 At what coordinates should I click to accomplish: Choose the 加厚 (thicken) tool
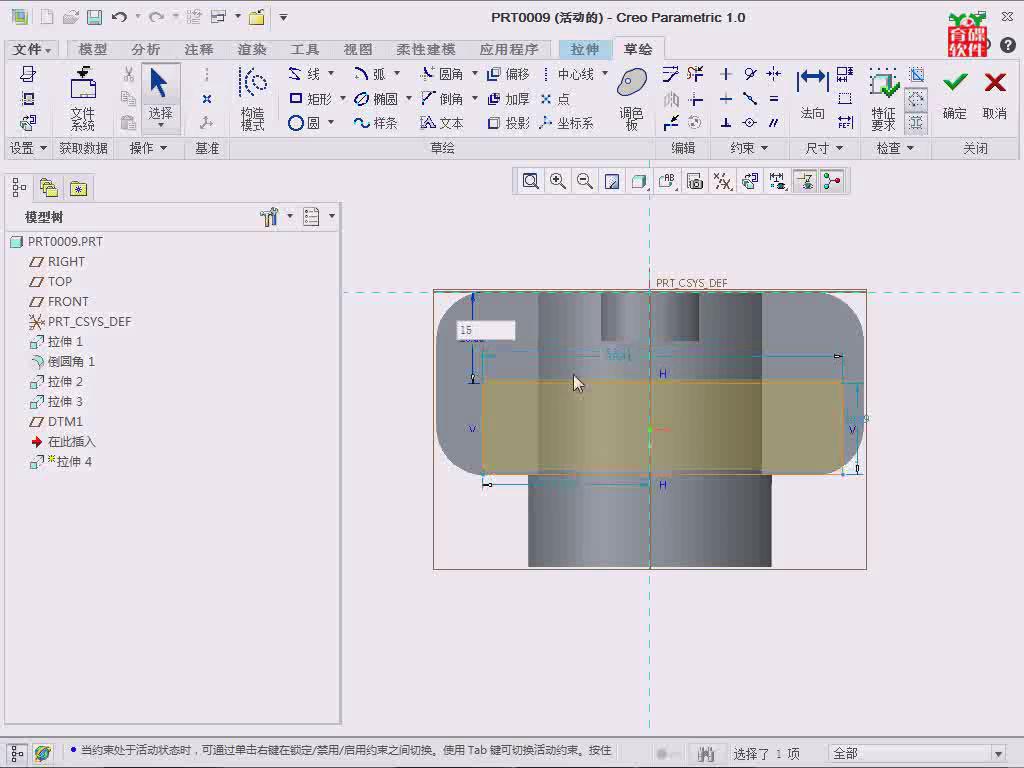pyautogui.click(x=508, y=99)
